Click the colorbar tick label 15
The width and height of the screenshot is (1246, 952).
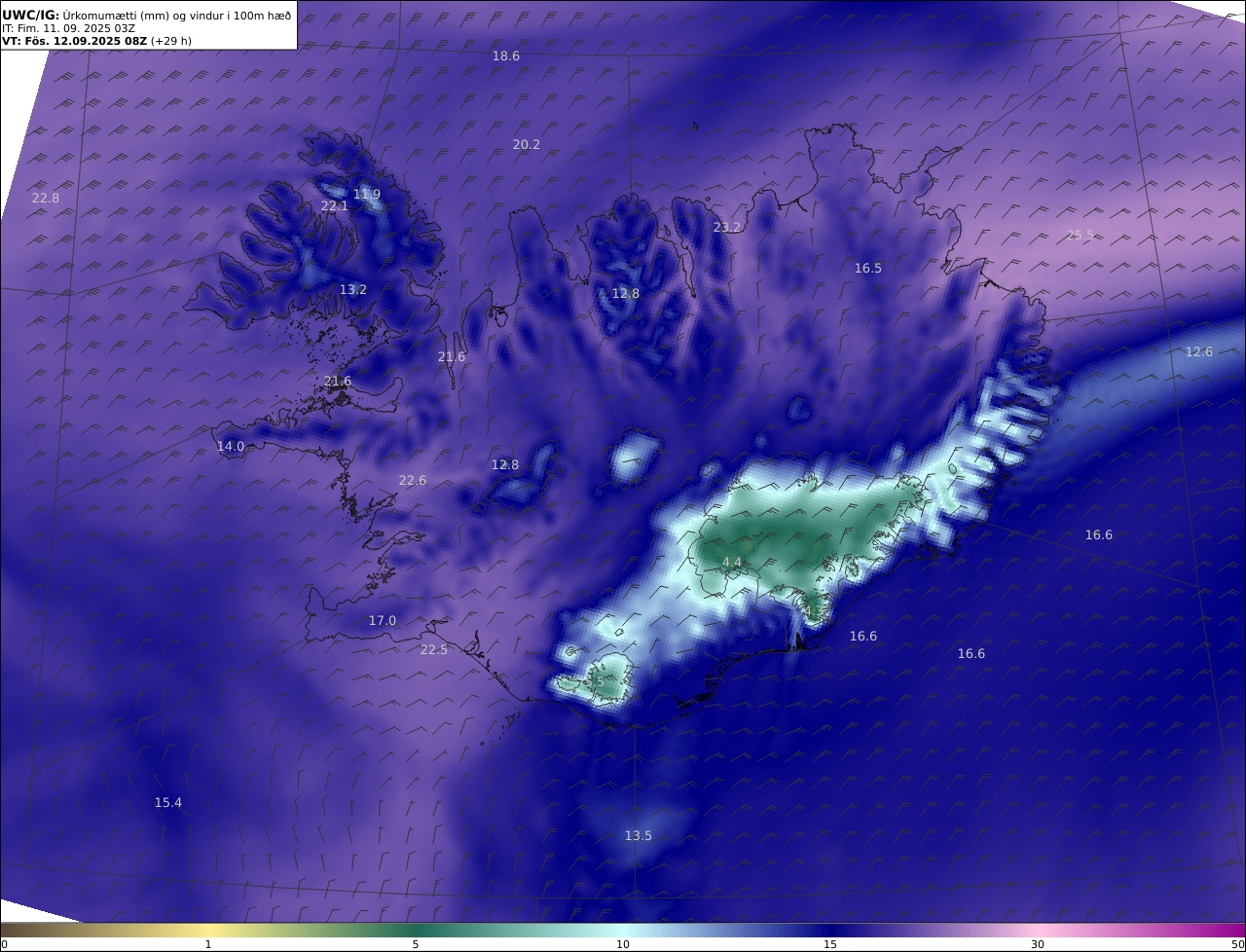click(x=830, y=944)
